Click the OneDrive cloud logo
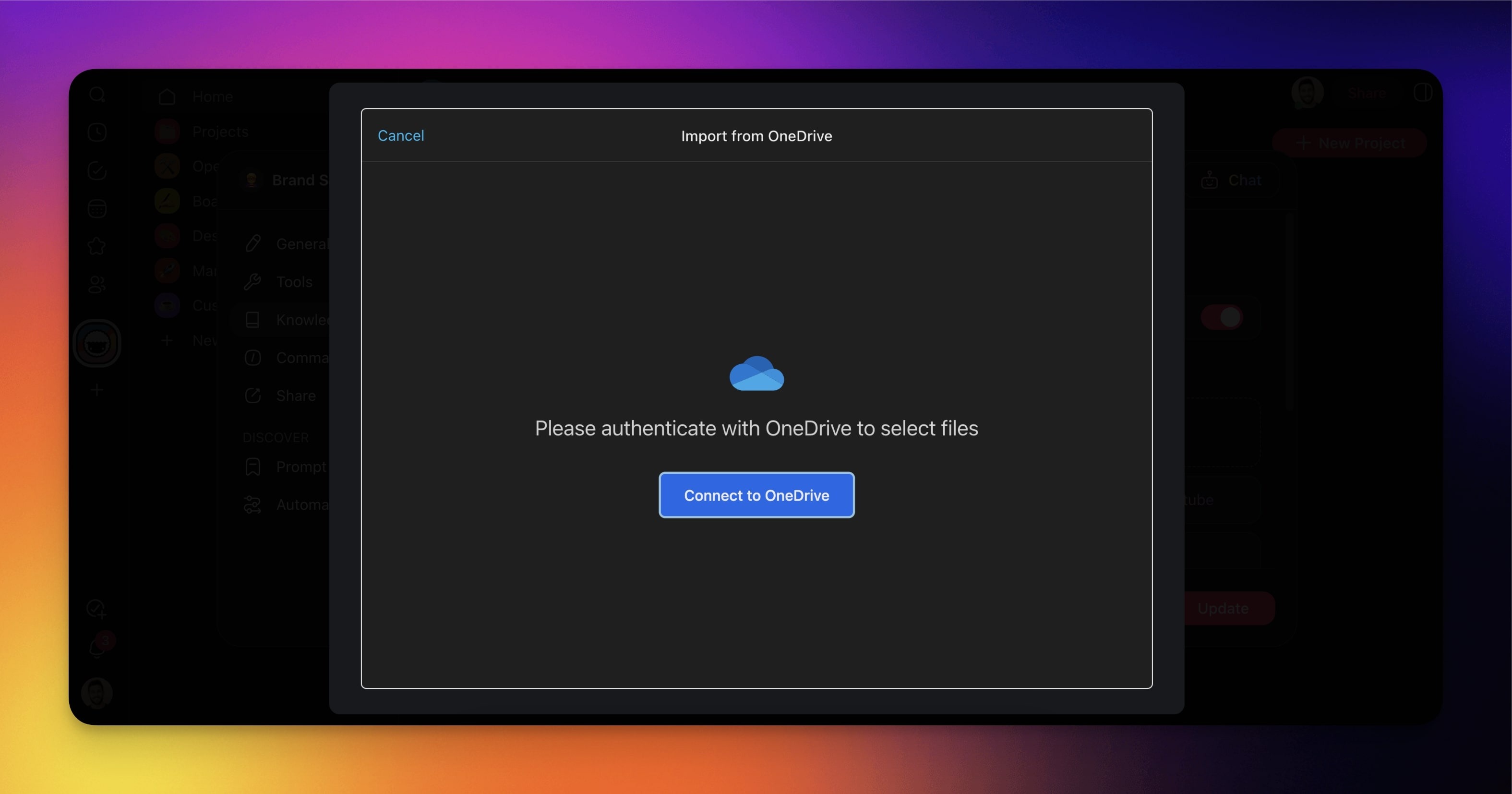 pos(756,373)
